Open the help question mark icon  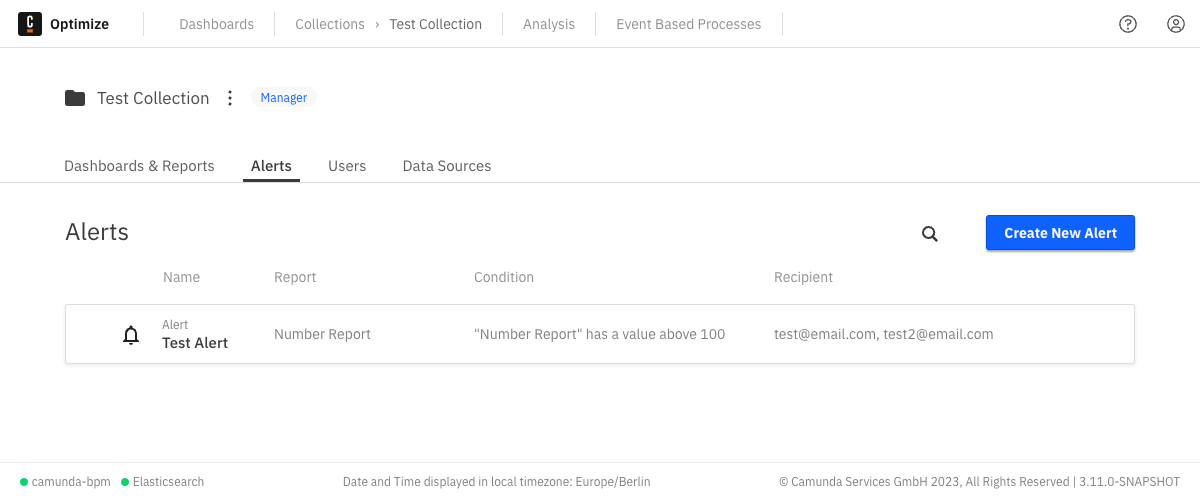point(1128,24)
